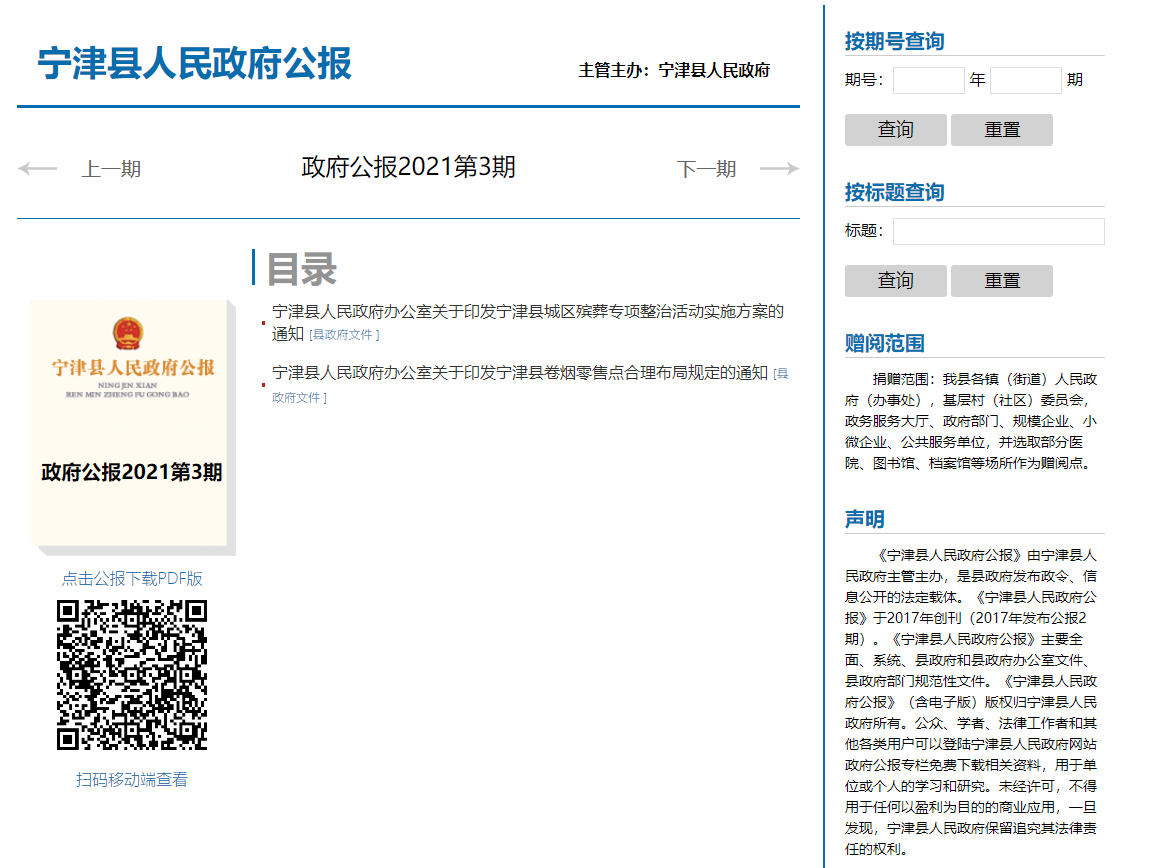
Task: Click the 宁津县人民政府公报 page title
Action: tap(195, 63)
